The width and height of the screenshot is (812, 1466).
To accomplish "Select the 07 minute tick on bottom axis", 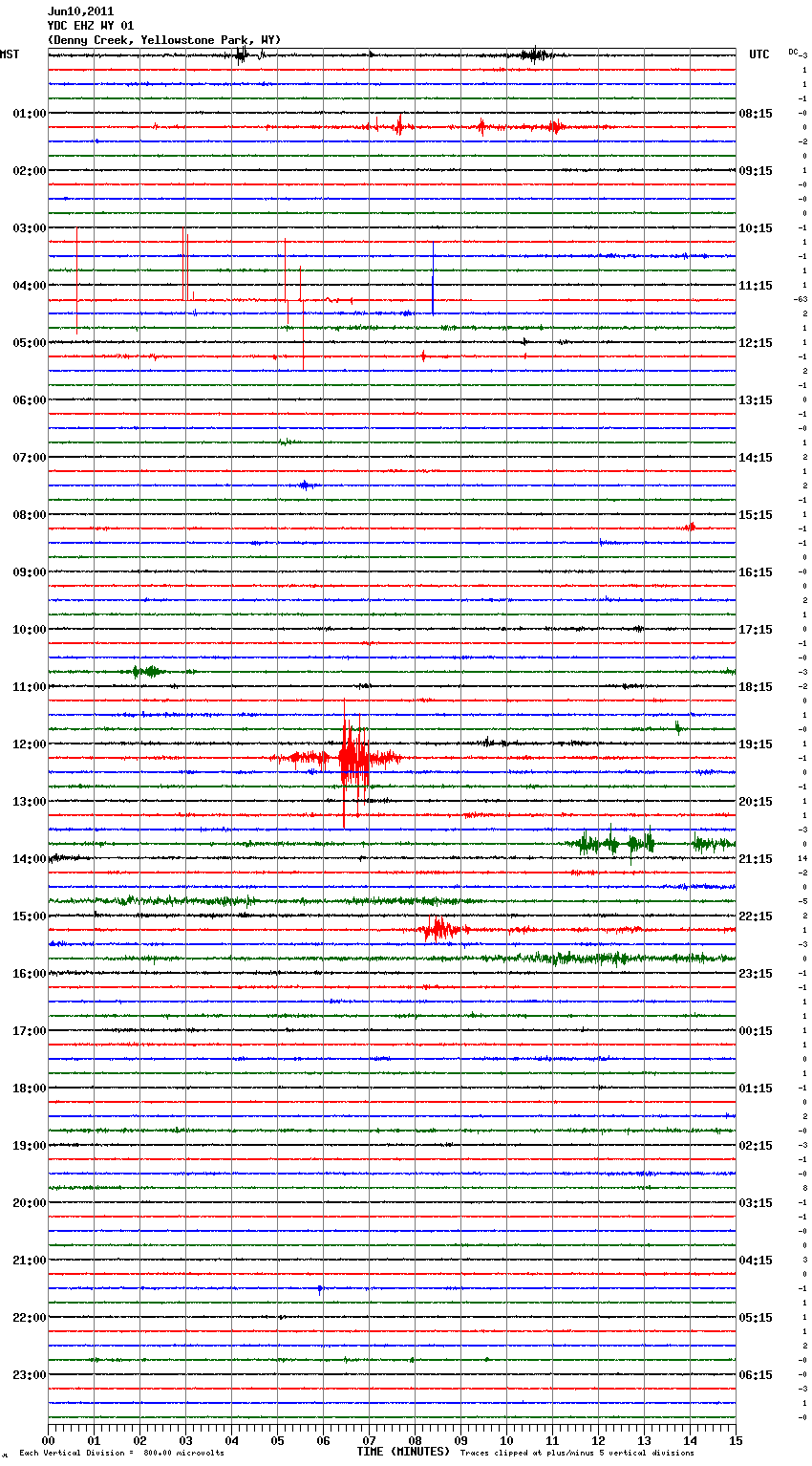I will [x=369, y=1440].
